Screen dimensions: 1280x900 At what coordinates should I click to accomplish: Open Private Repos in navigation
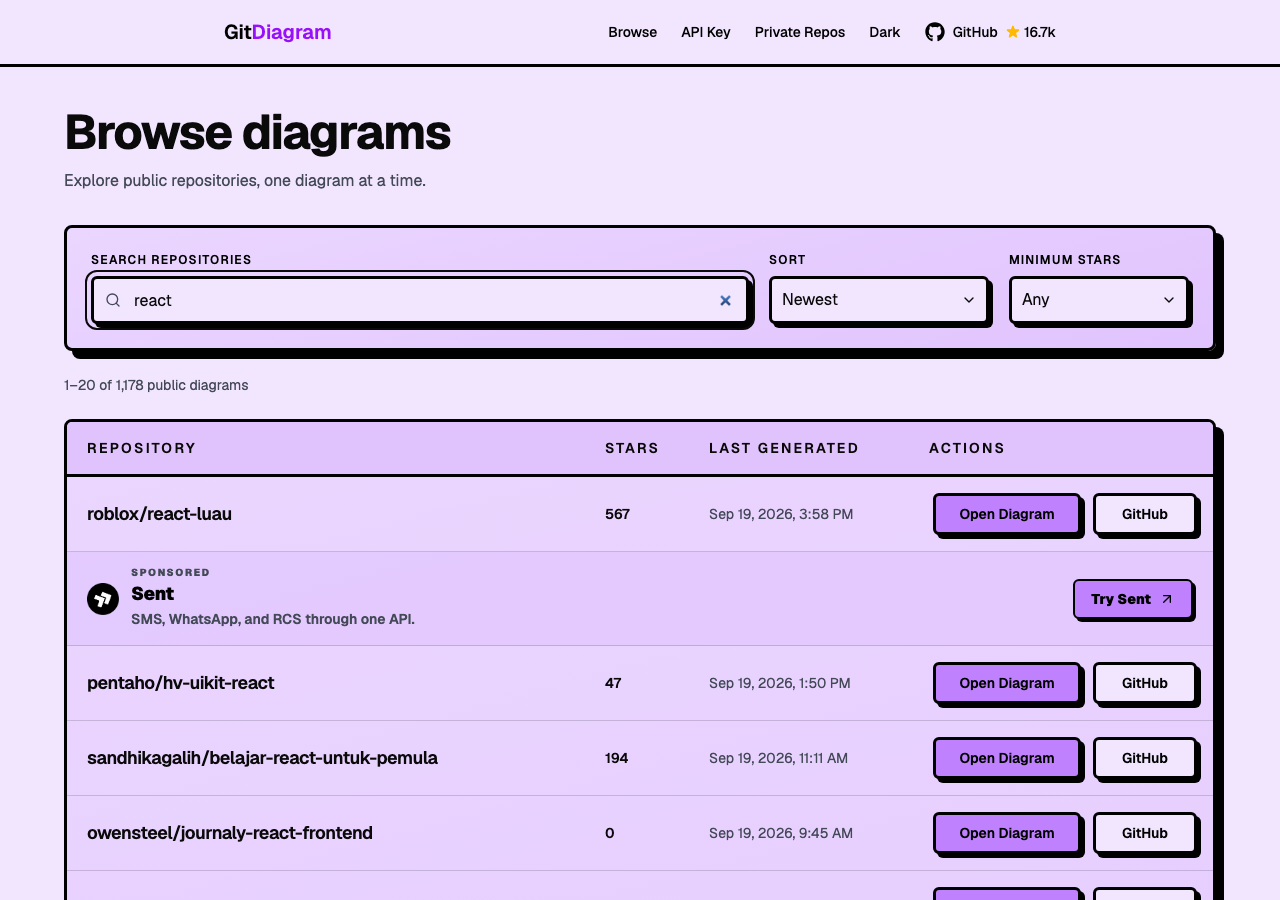click(x=800, y=32)
